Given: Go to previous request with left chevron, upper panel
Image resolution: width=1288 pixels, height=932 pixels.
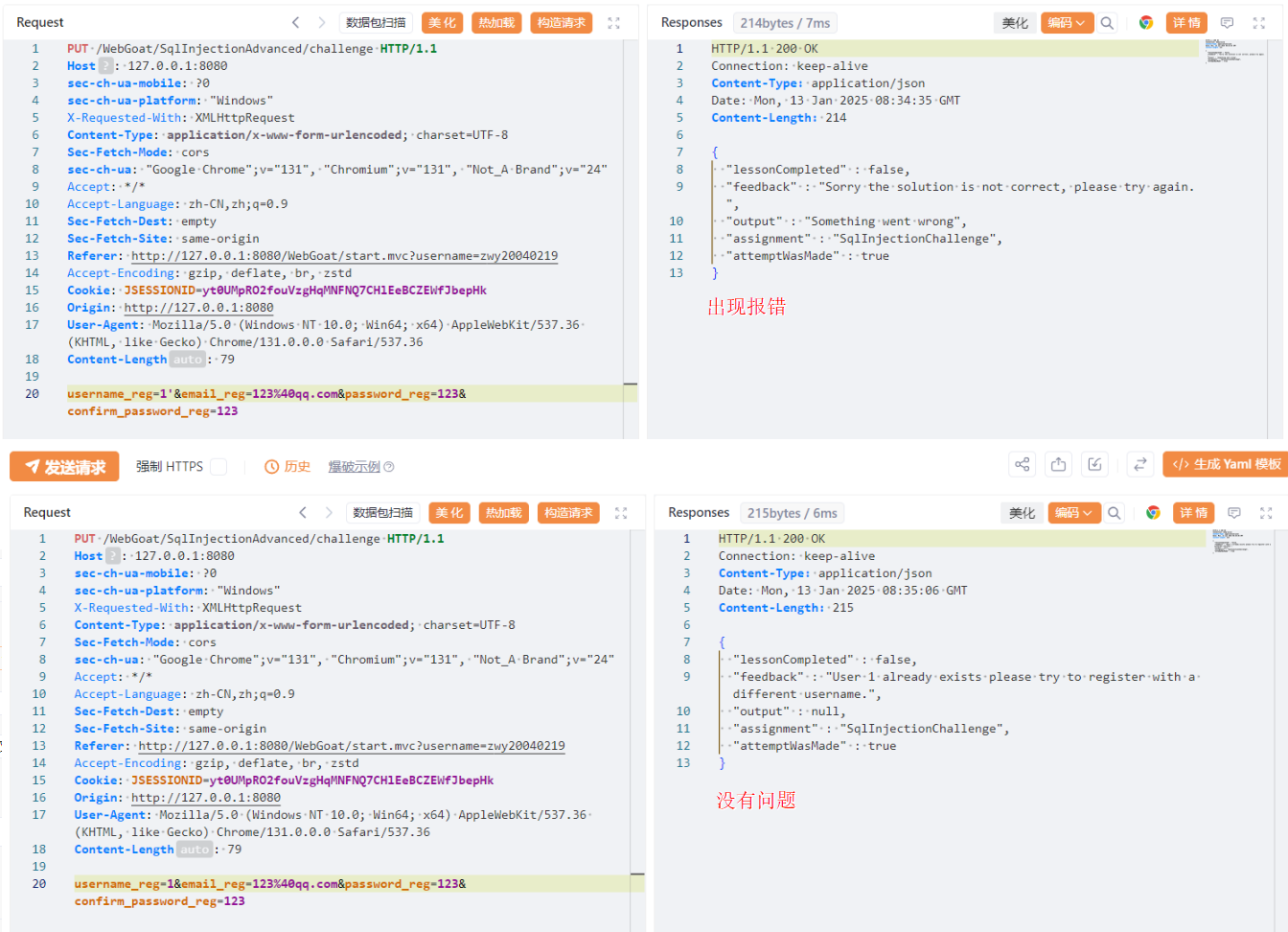Looking at the screenshot, I should pyautogui.click(x=295, y=23).
